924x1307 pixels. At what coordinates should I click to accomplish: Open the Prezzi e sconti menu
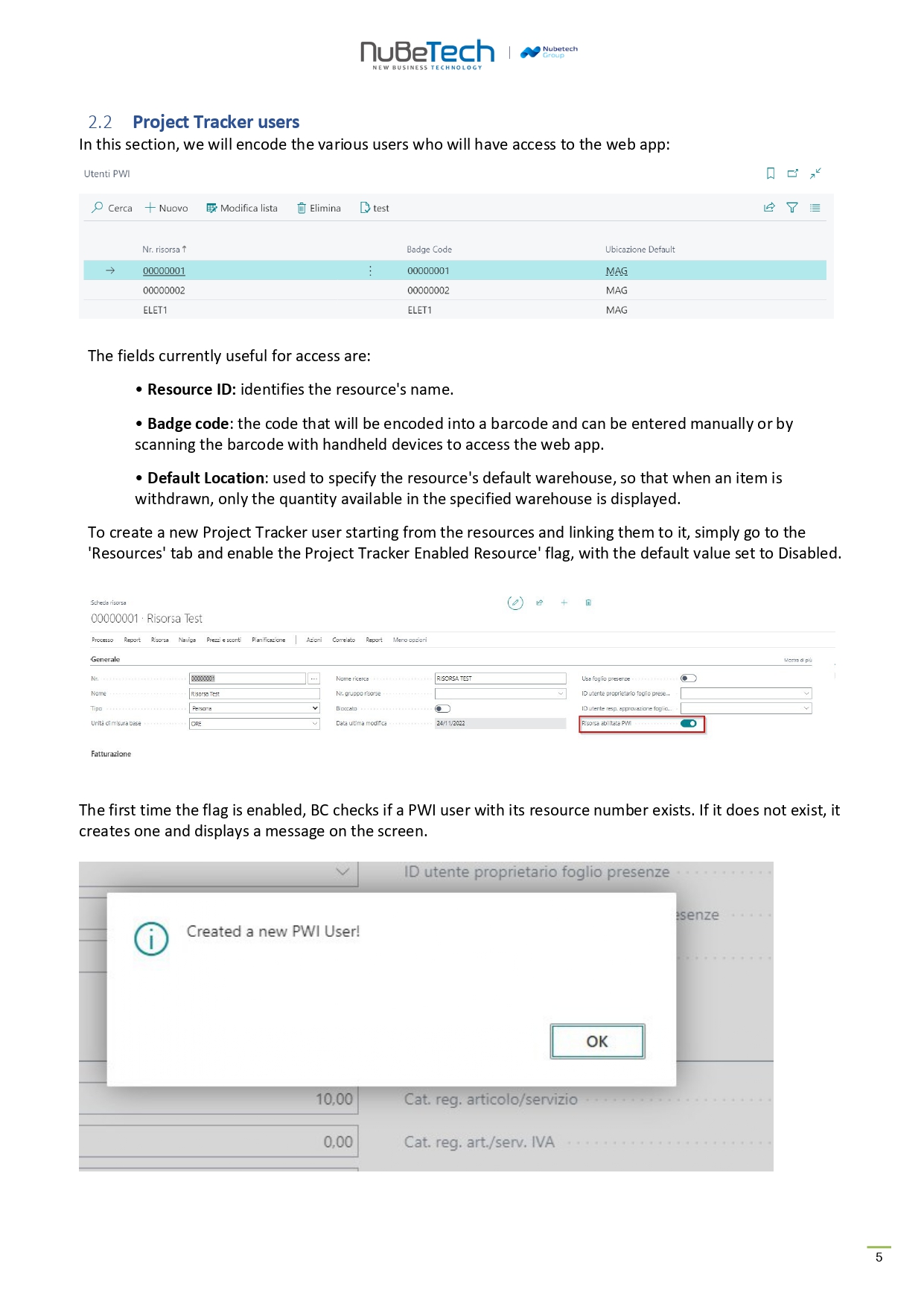coord(223,640)
